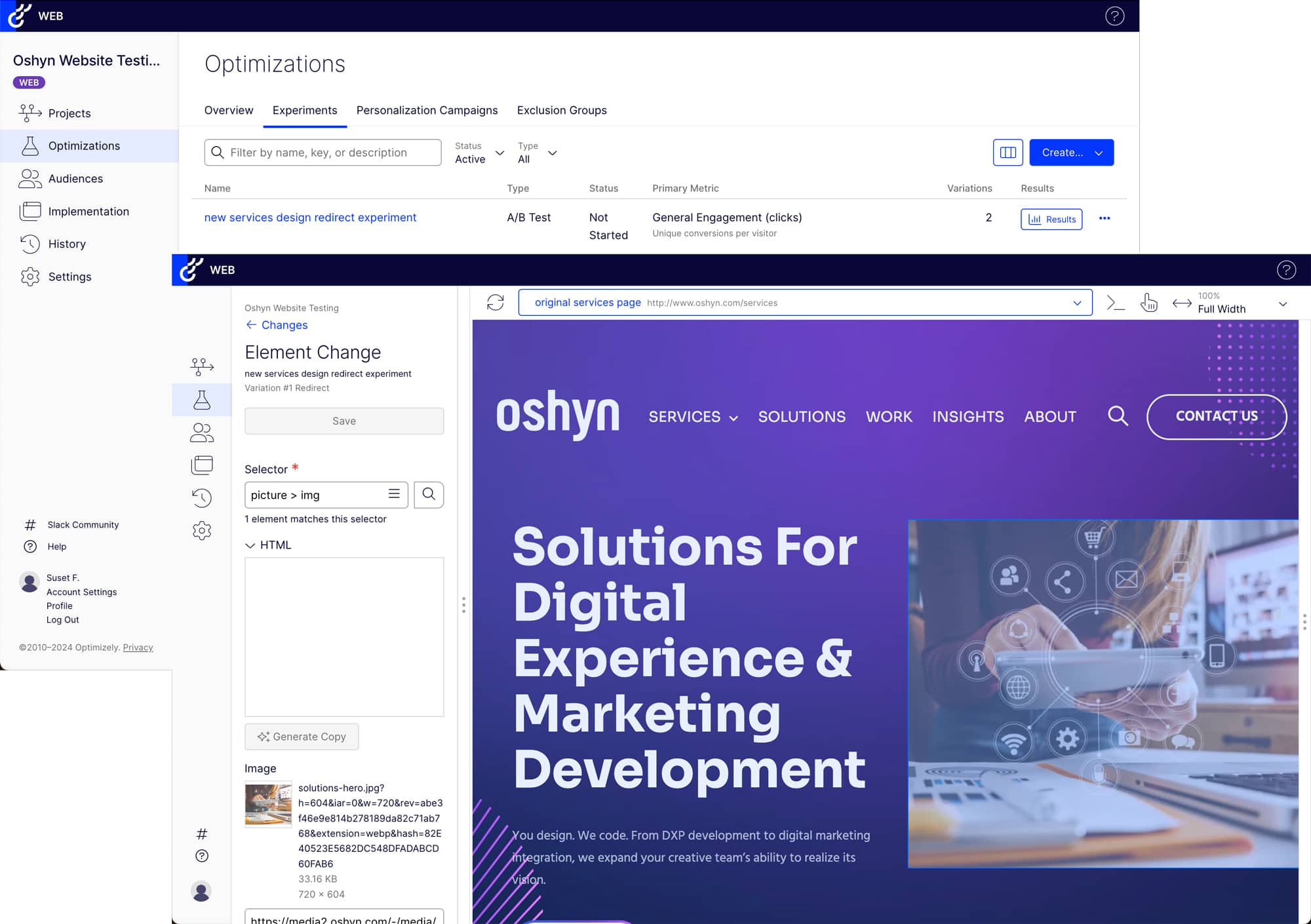Collapse the HTML section
Image resolution: width=1311 pixels, height=924 pixels.
(268, 545)
